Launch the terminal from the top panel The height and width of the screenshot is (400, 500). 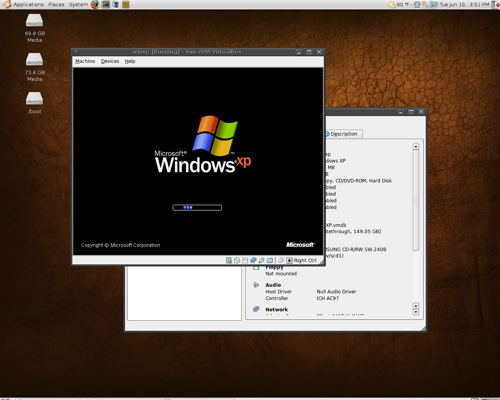(x=106, y=4)
